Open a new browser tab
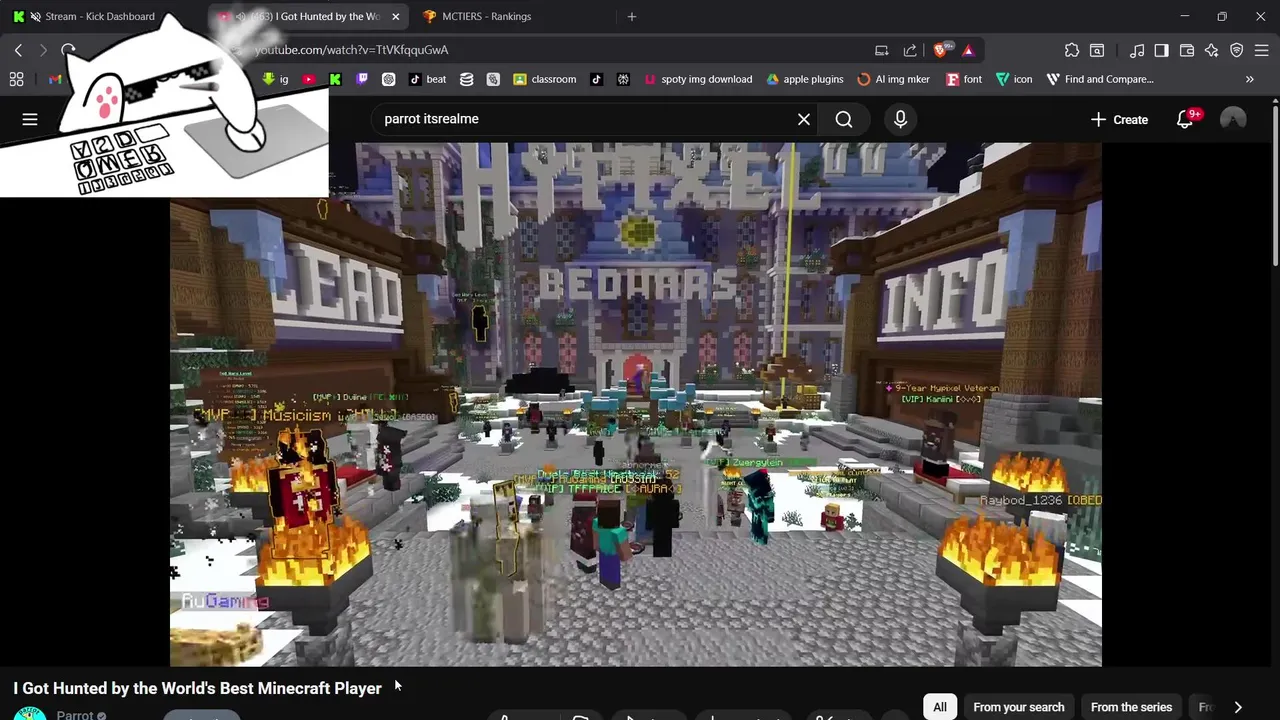Viewport: 1280px width, 720px height. coord(631,16)
